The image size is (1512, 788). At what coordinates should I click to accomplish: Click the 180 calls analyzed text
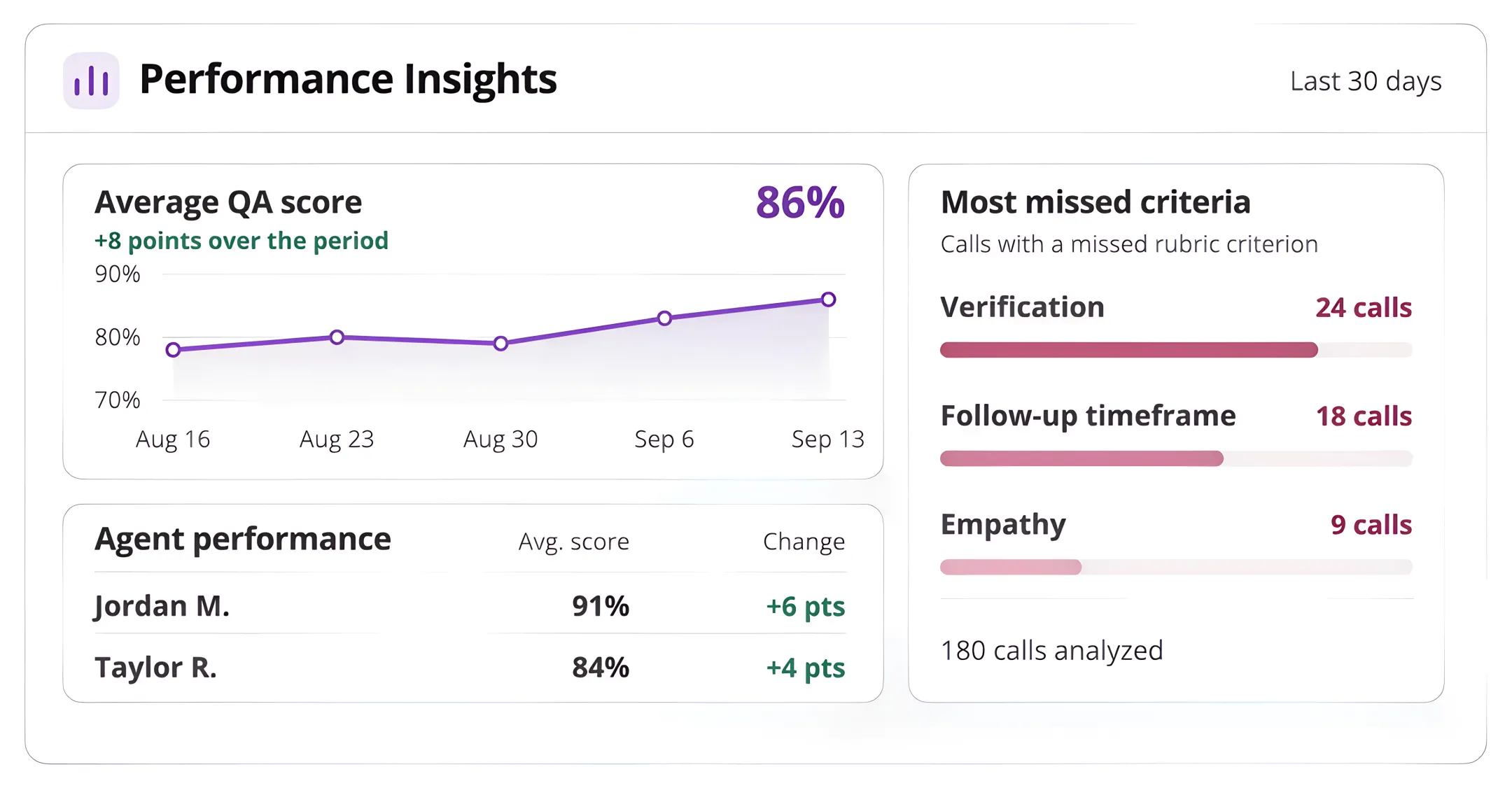(1051, 650)
